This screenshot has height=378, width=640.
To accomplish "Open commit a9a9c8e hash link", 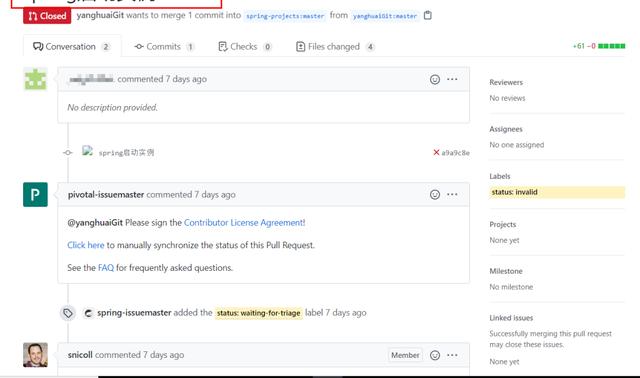I will click(456, 153).
